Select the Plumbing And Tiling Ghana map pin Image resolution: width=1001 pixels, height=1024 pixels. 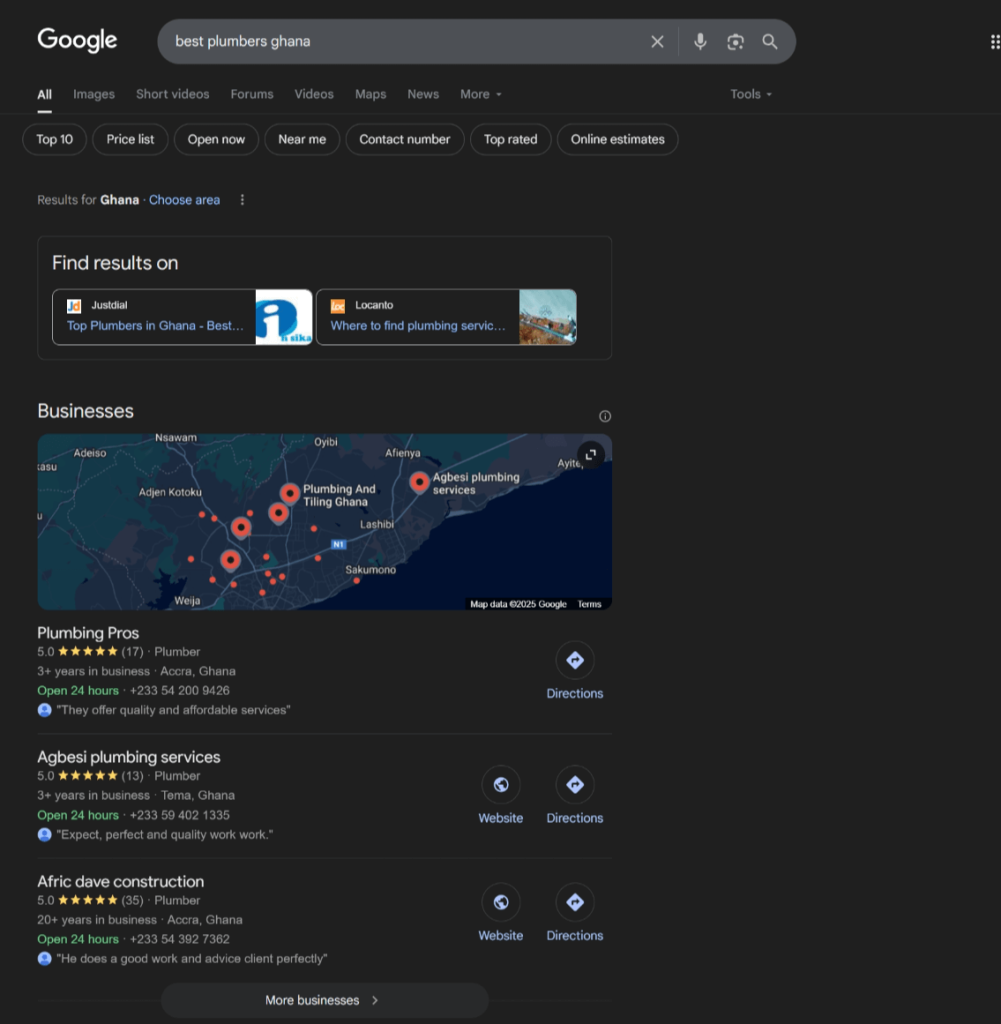click(x=290, y=493)
